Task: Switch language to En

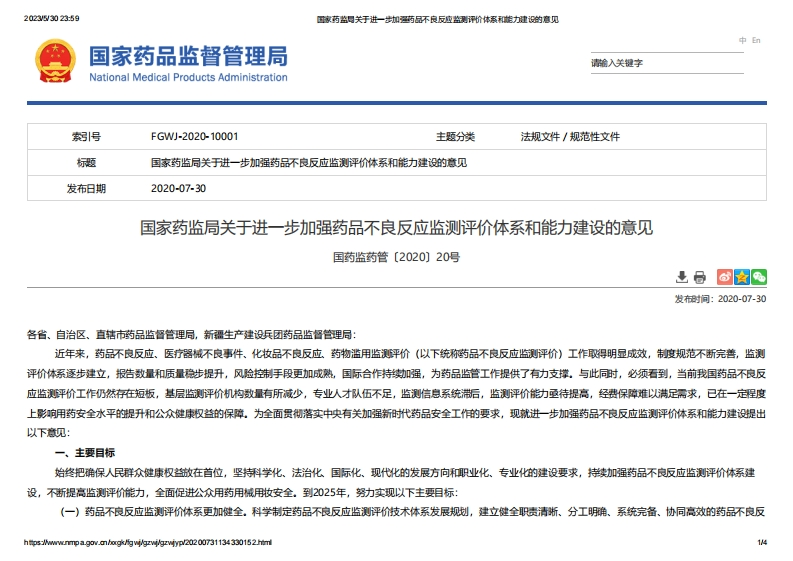Action: (756, 40)
